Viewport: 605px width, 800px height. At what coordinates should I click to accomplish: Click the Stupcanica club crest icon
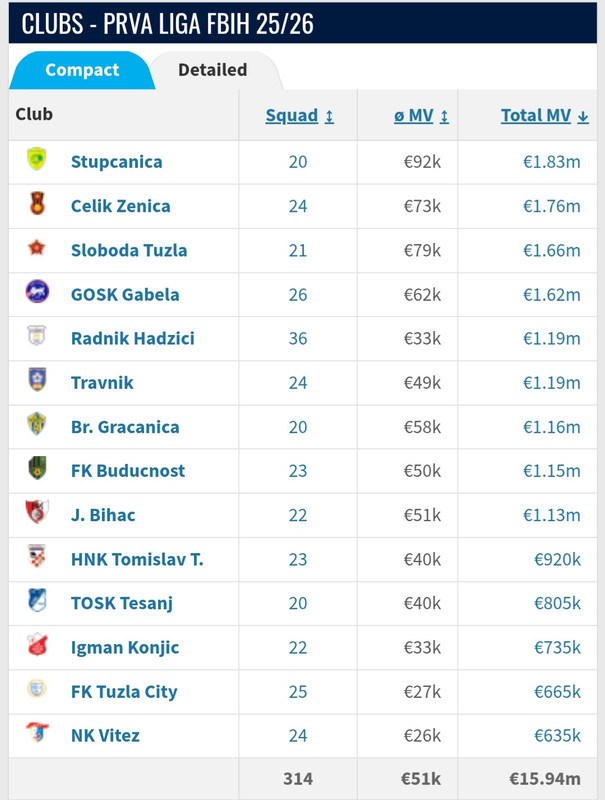37,159
